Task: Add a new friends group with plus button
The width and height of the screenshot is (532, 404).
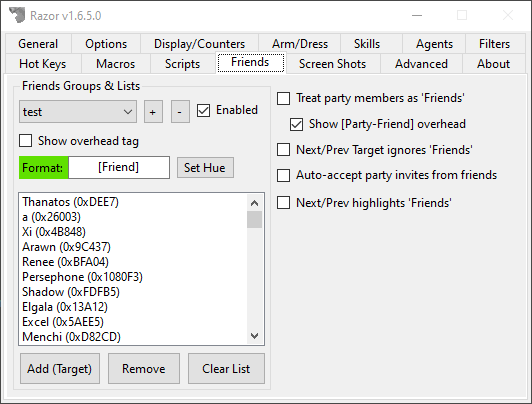Action: point(153,112)
